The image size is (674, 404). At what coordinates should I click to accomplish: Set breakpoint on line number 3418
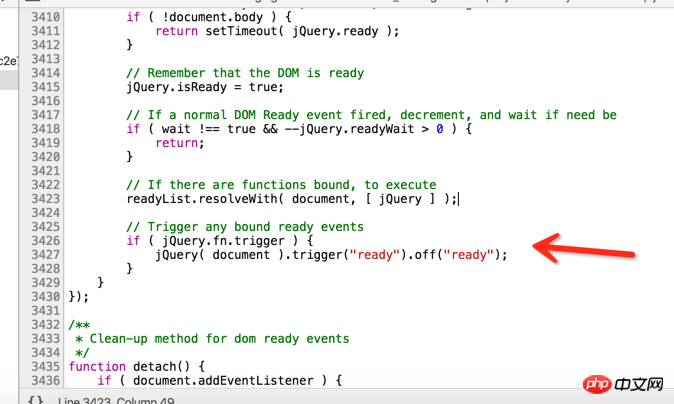46,129
